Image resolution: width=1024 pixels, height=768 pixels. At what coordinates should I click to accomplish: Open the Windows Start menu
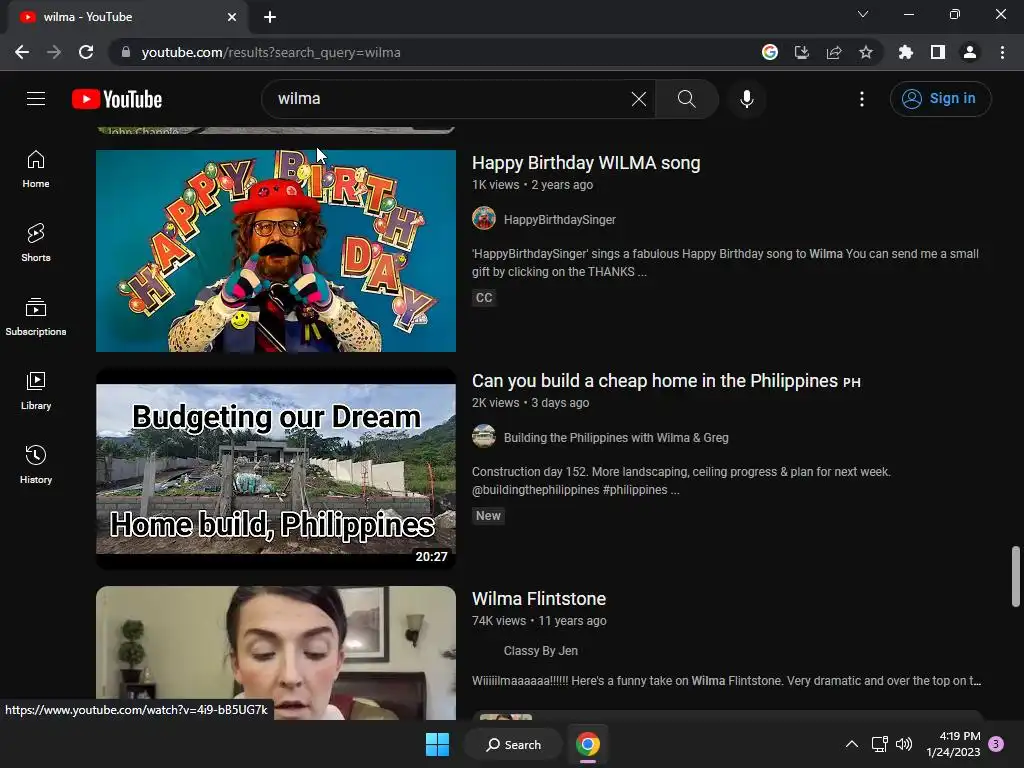(437, 744)
